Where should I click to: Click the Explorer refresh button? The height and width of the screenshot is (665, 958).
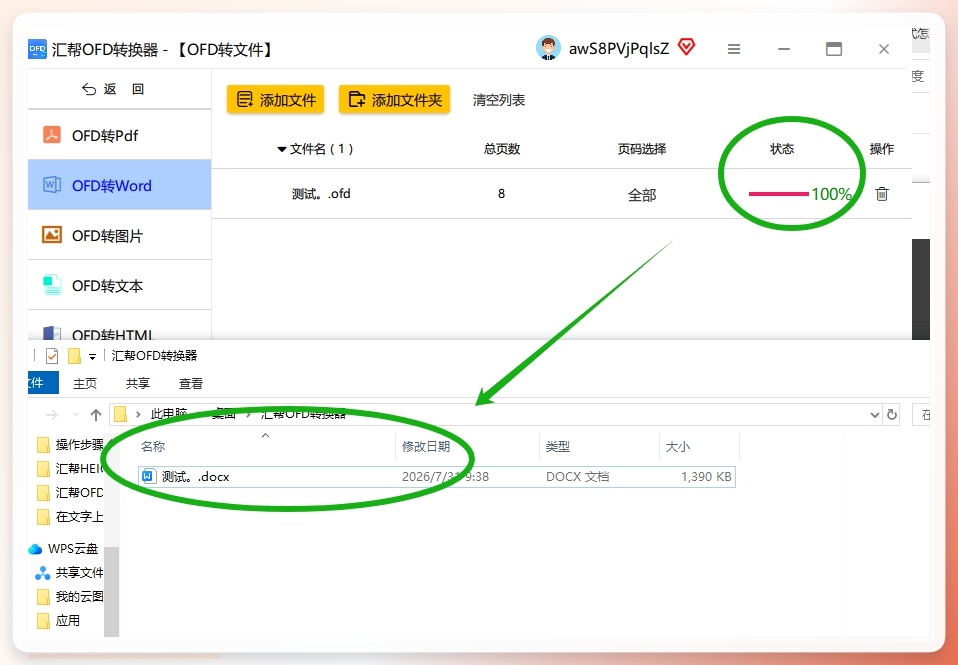[891, 414]
